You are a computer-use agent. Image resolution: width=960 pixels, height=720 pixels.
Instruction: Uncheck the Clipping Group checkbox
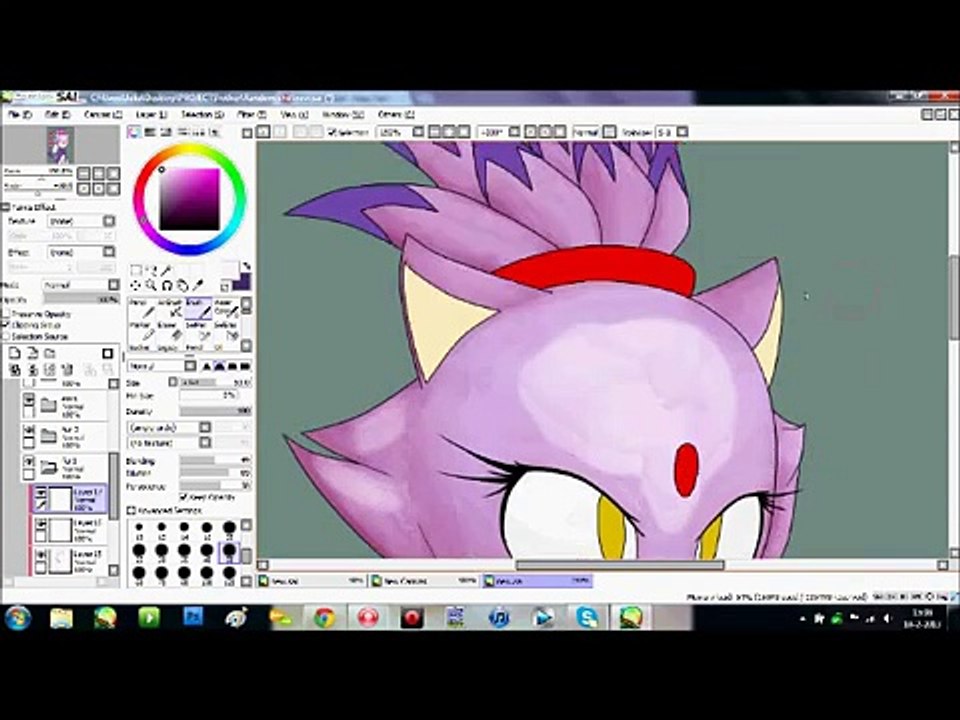tap(6, 325)
